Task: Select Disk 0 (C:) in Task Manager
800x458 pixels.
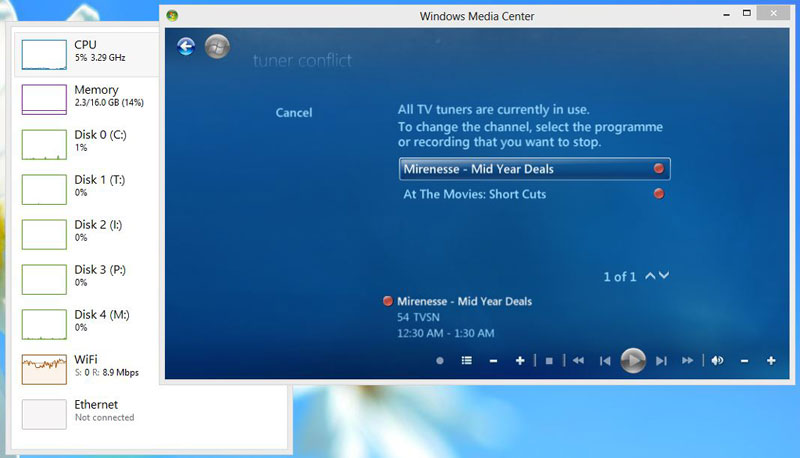Action: [x=87, y=144]
